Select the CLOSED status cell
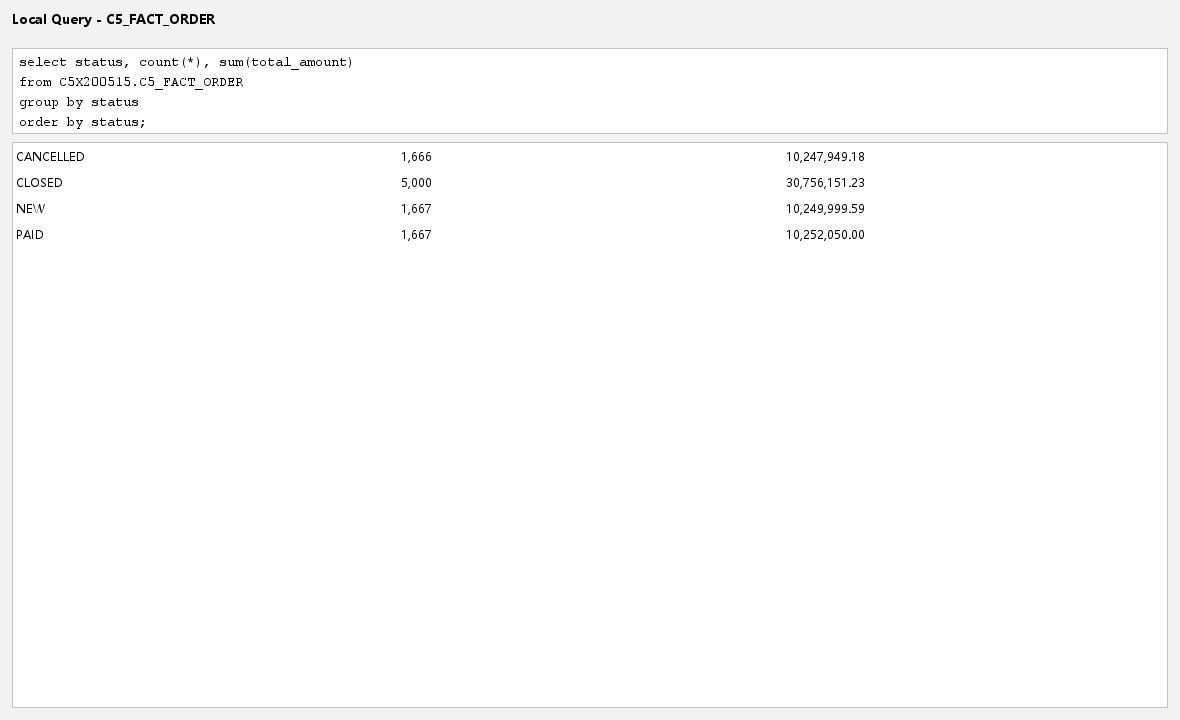Viewport: 1180px width, 720px height. click(39, 183)
